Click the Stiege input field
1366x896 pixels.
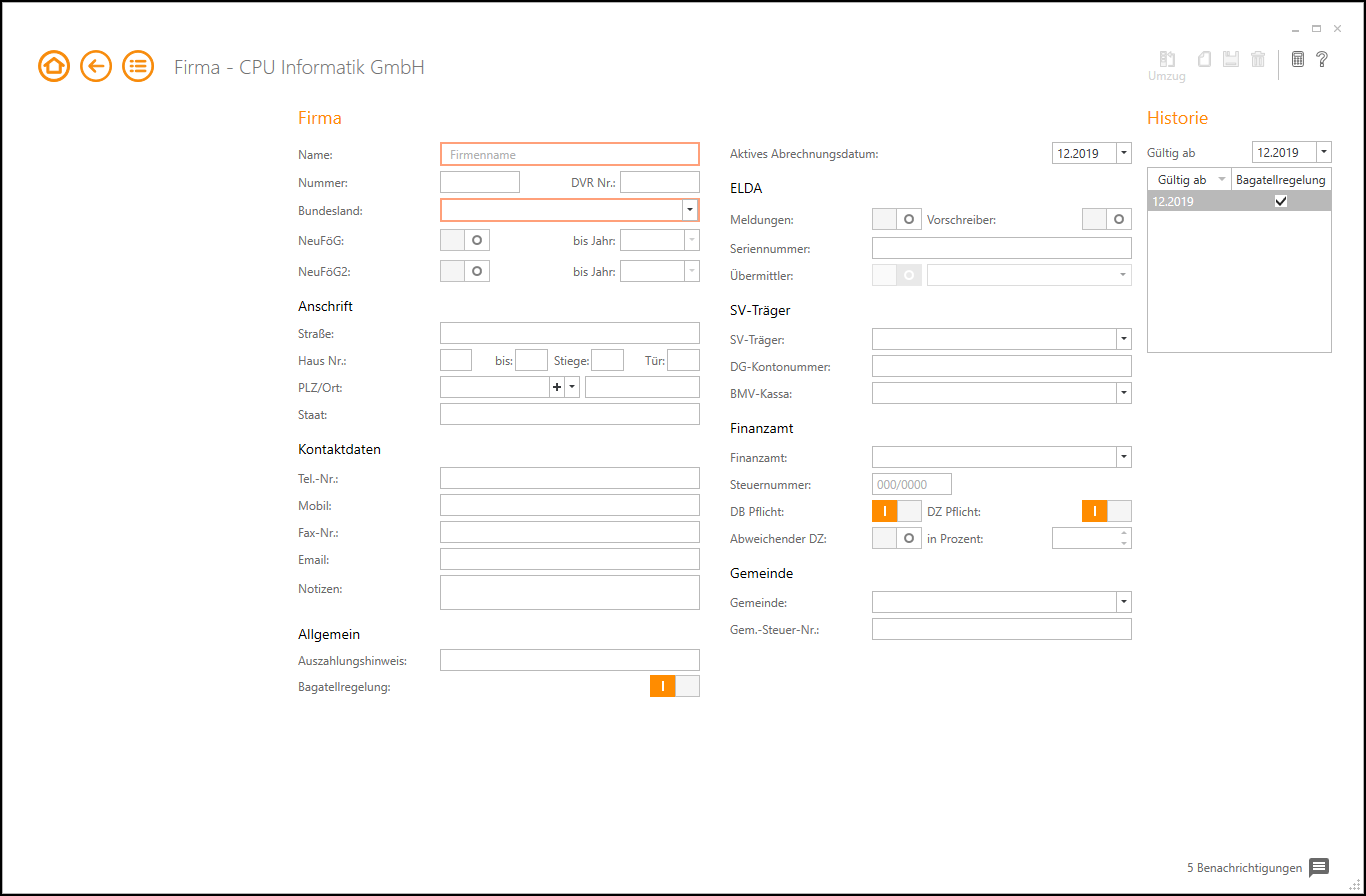[x=608, y=360]
